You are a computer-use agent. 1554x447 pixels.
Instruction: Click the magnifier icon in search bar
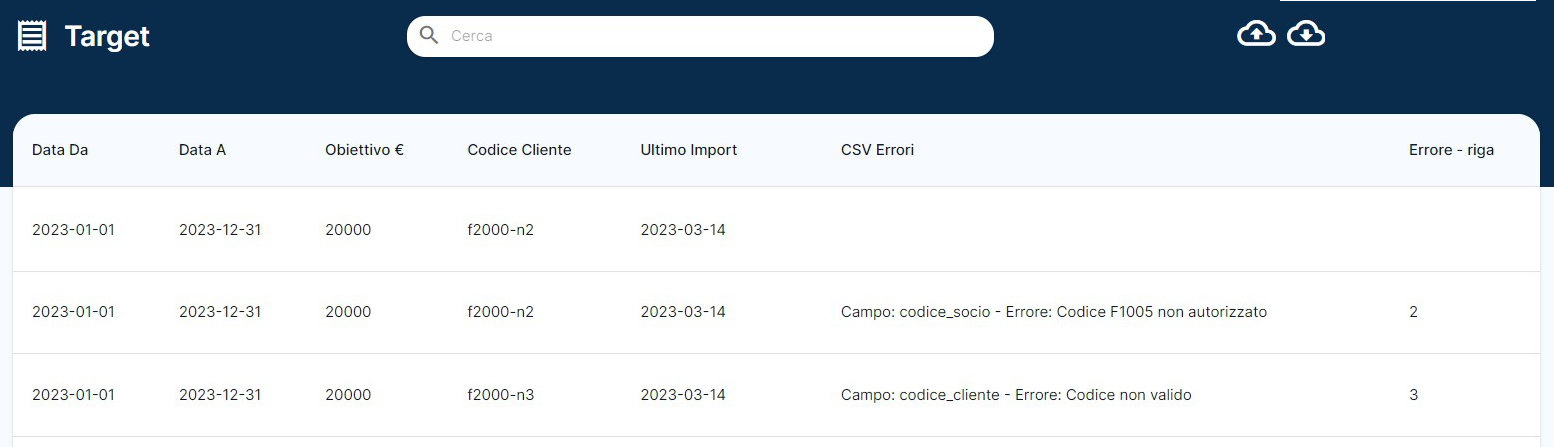(x=429, y=36)
